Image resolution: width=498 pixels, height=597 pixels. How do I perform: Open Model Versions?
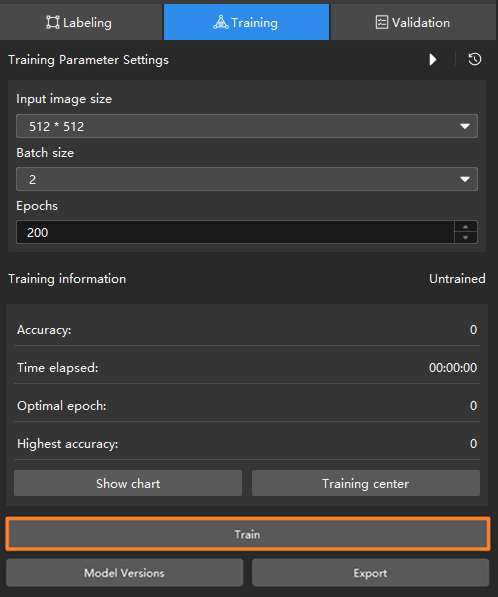pos(124,573)
